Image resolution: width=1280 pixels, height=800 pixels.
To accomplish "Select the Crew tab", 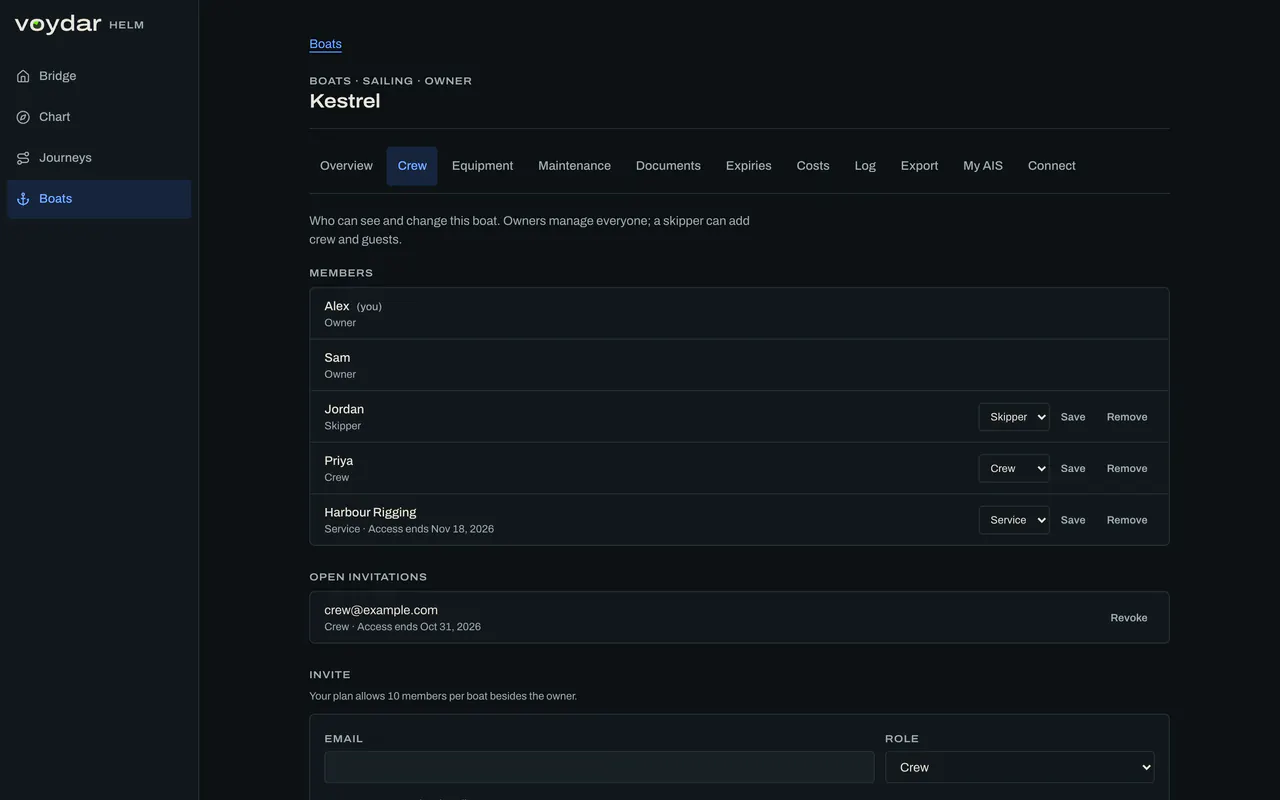I will (x=412, y=166).
